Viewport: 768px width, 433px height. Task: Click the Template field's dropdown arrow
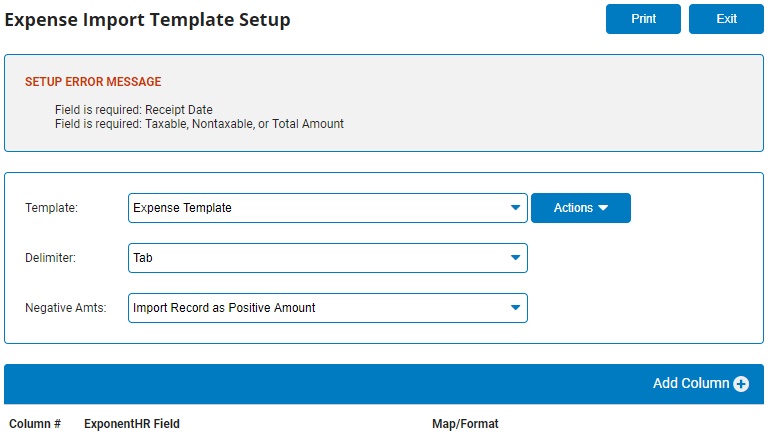point(515,208)
